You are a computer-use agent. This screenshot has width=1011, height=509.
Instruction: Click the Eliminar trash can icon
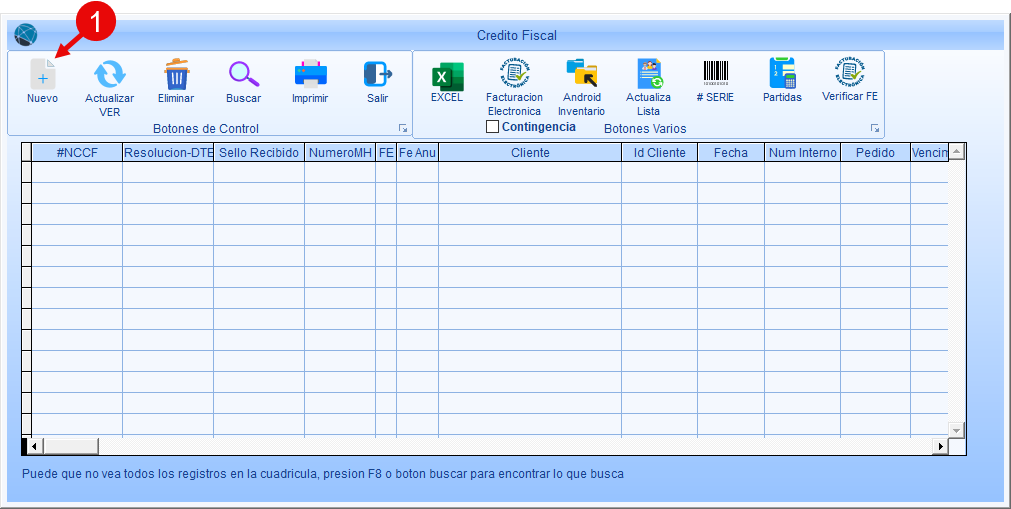tap(176, 75)
